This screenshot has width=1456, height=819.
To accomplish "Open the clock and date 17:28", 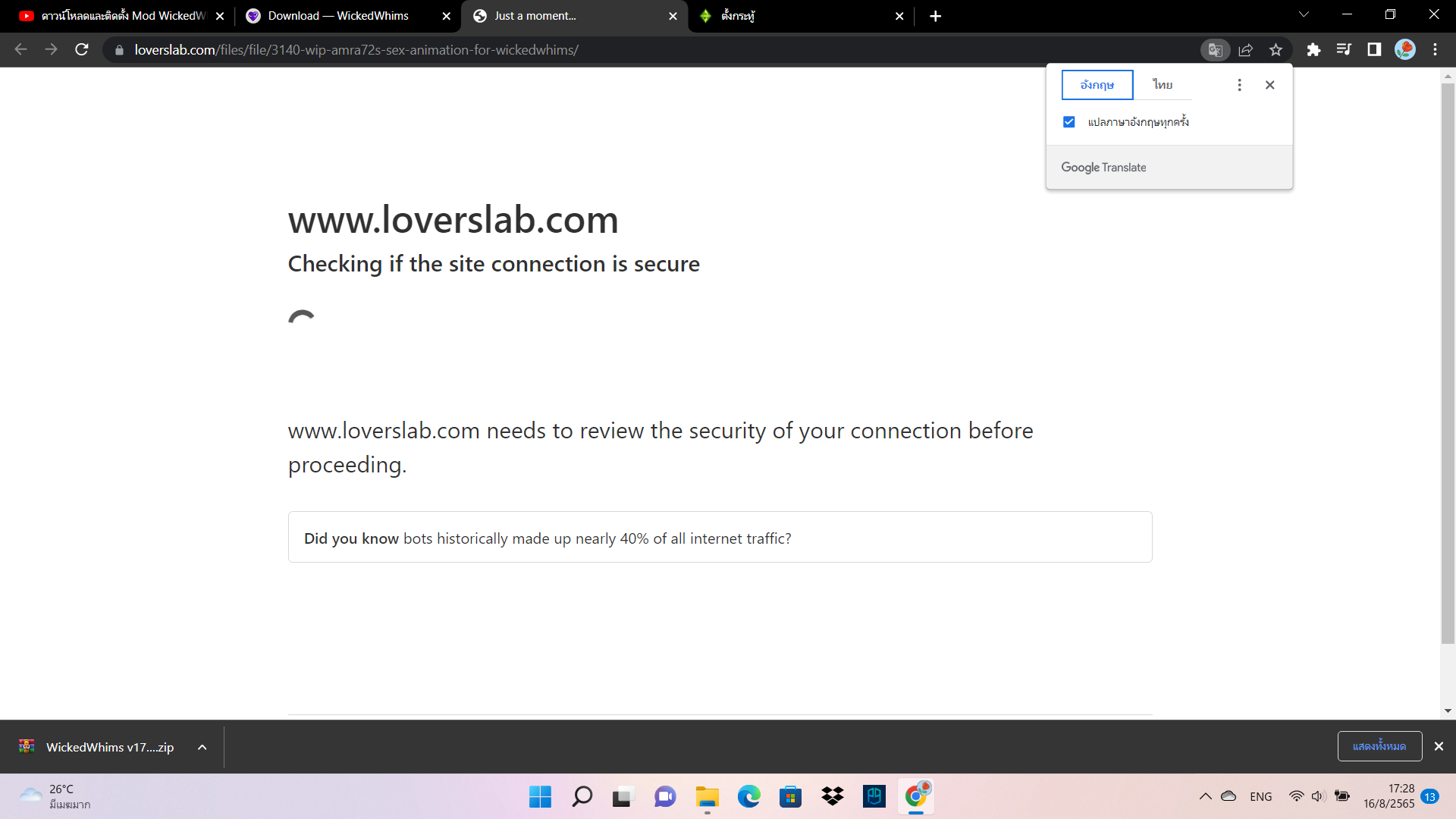I will 1389,796.
